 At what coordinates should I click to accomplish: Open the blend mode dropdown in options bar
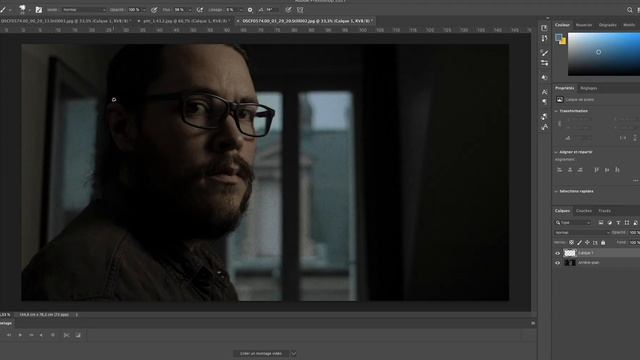click(84, 10)
